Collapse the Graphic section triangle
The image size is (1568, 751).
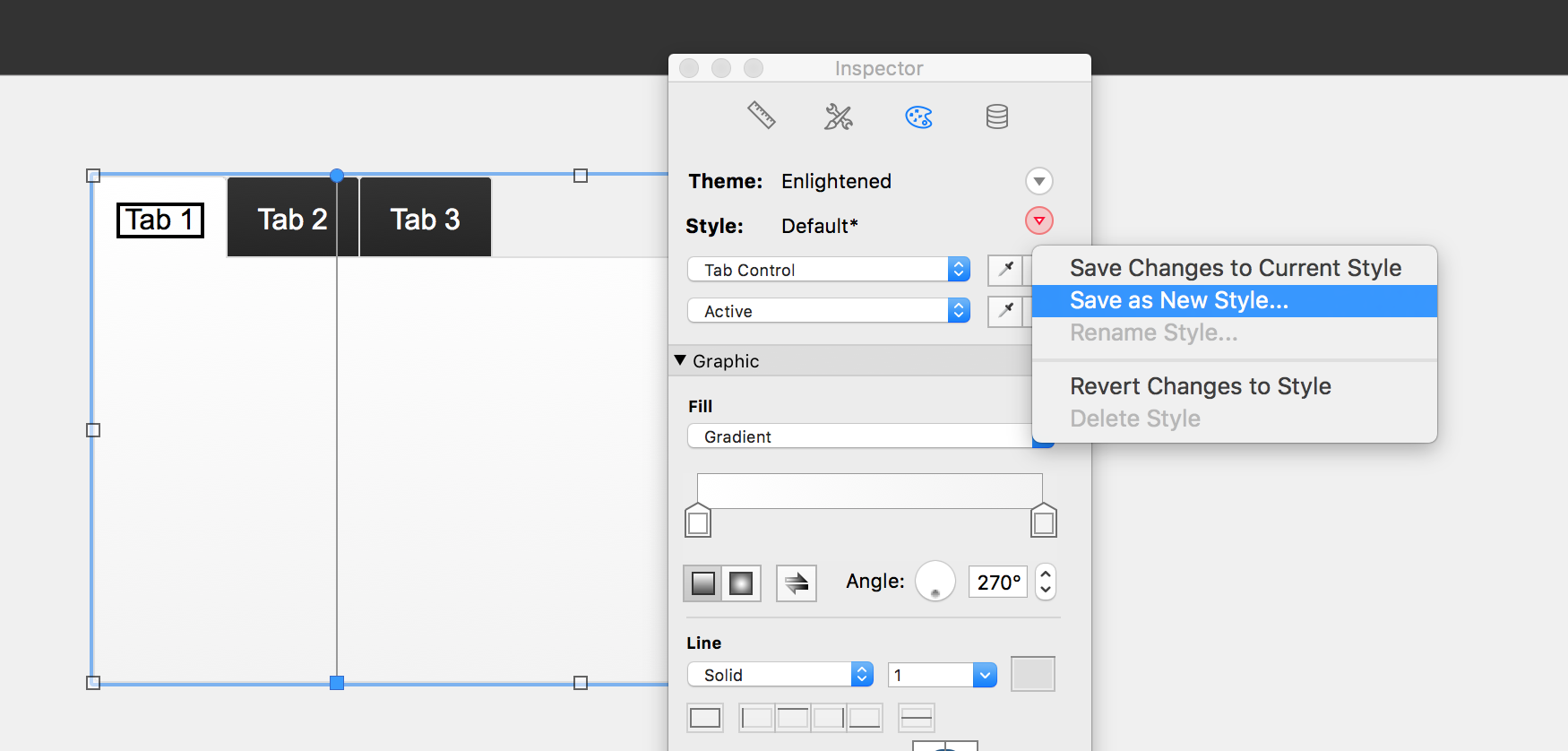click(680, 360)
